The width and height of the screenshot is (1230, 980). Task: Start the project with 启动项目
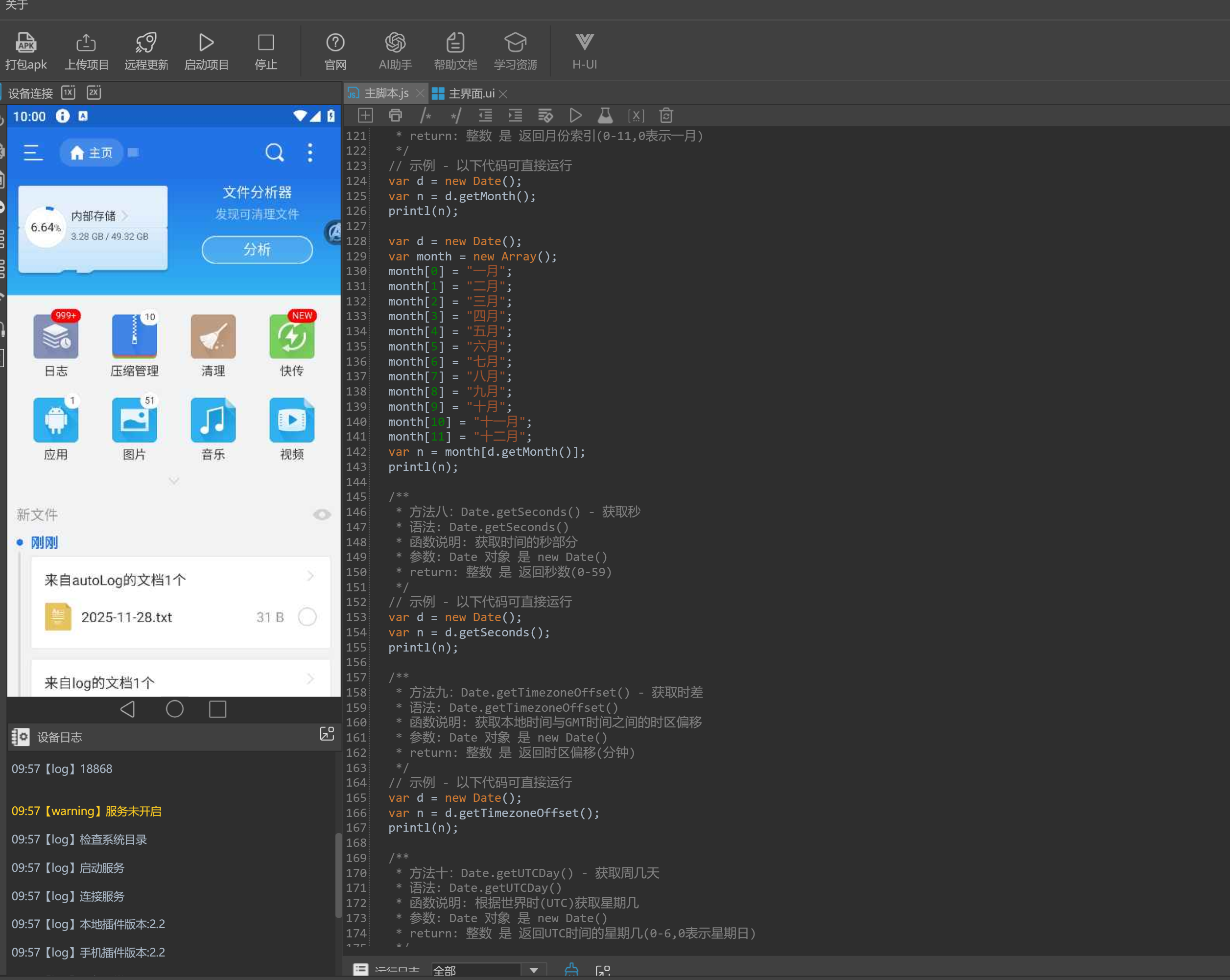tap(206, 43)
